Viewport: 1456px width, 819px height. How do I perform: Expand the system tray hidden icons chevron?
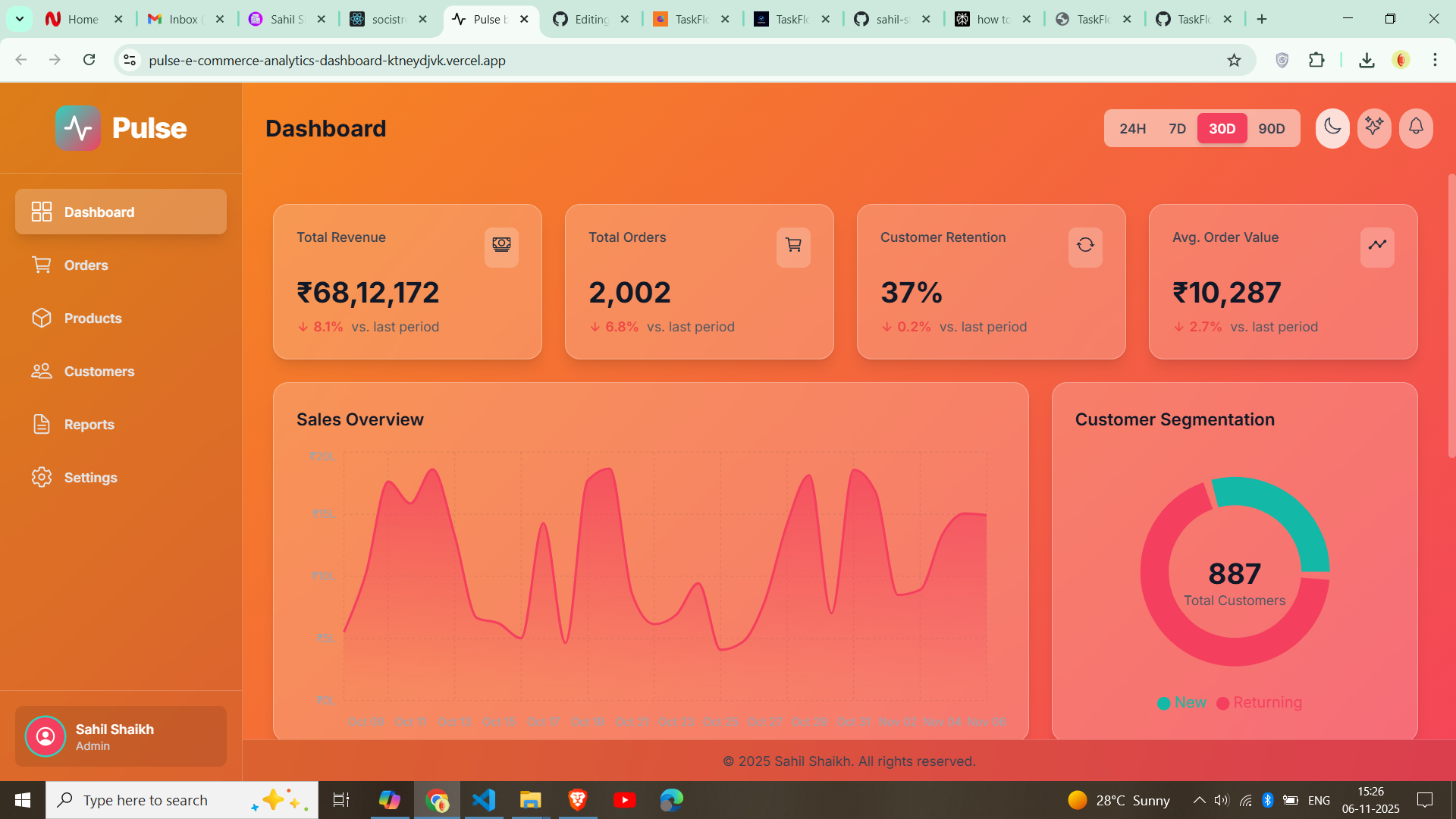click(x=1199, y=800)
